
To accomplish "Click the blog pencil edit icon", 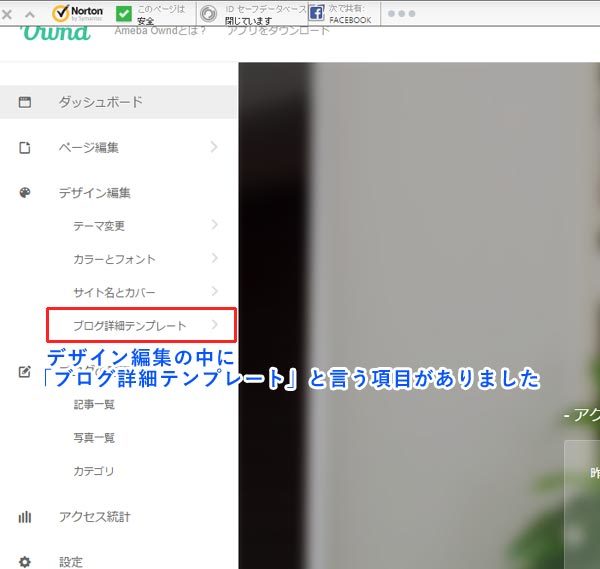I will coord(25,372).
